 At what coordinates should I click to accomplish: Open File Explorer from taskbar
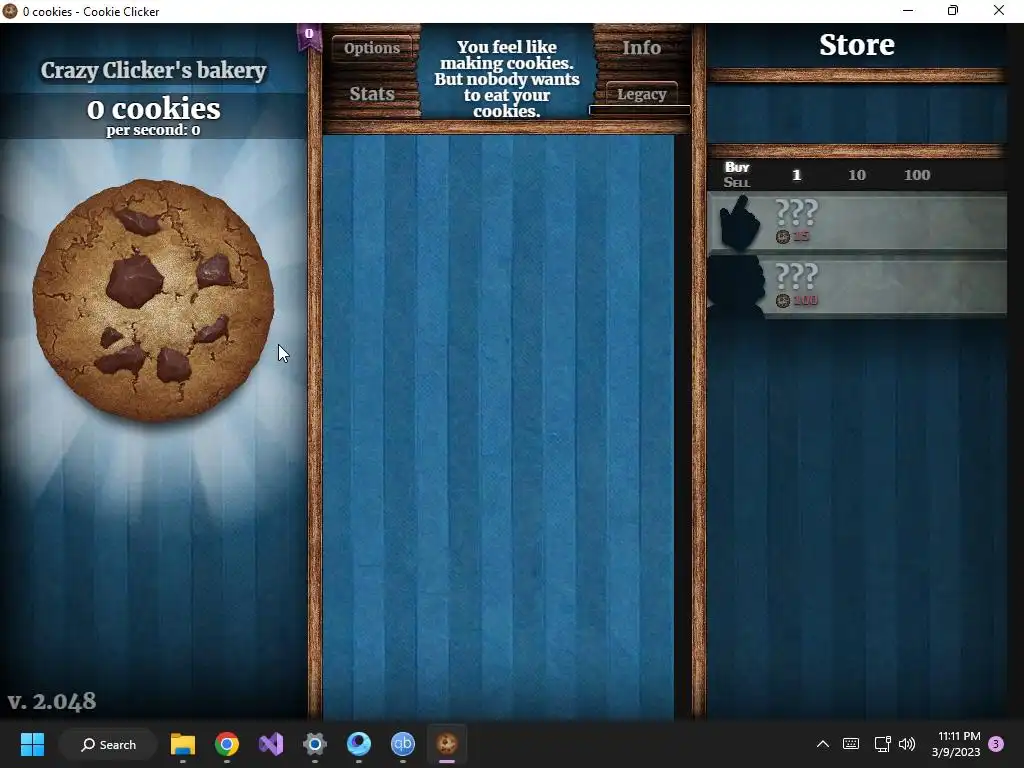[x=183, y=744]
